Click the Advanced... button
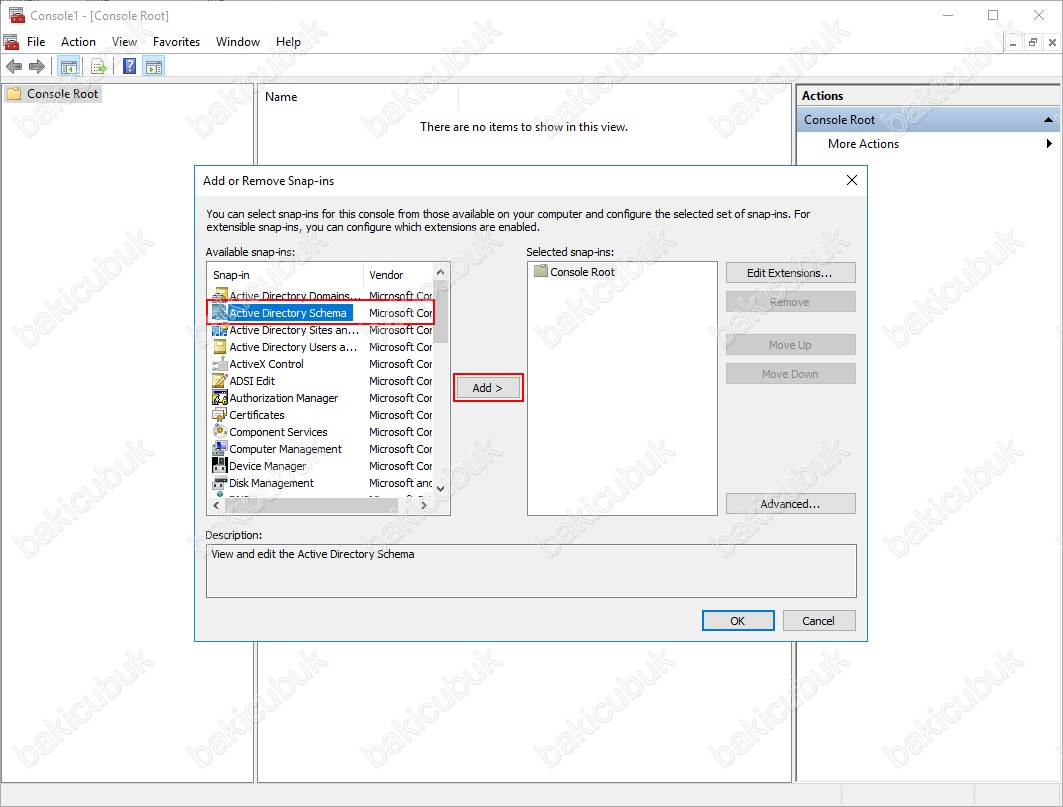 [x=790, y=504]
